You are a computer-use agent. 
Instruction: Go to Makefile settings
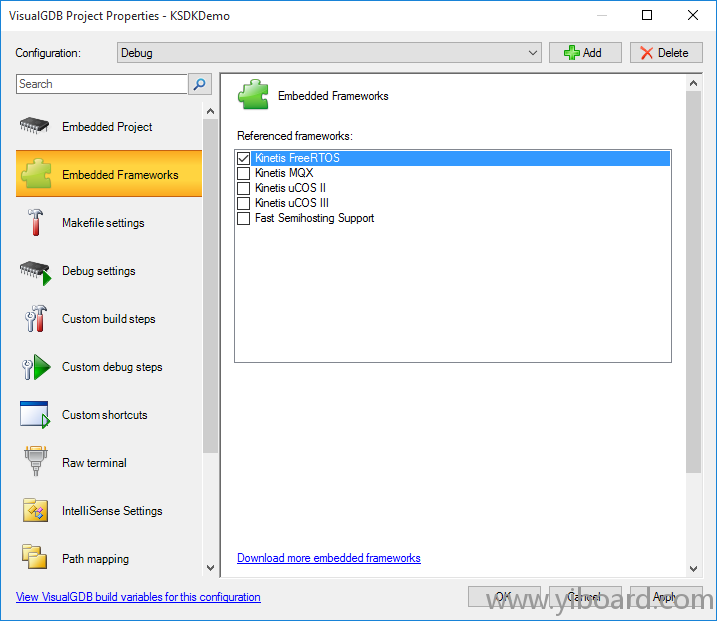[x=109, y=222]
